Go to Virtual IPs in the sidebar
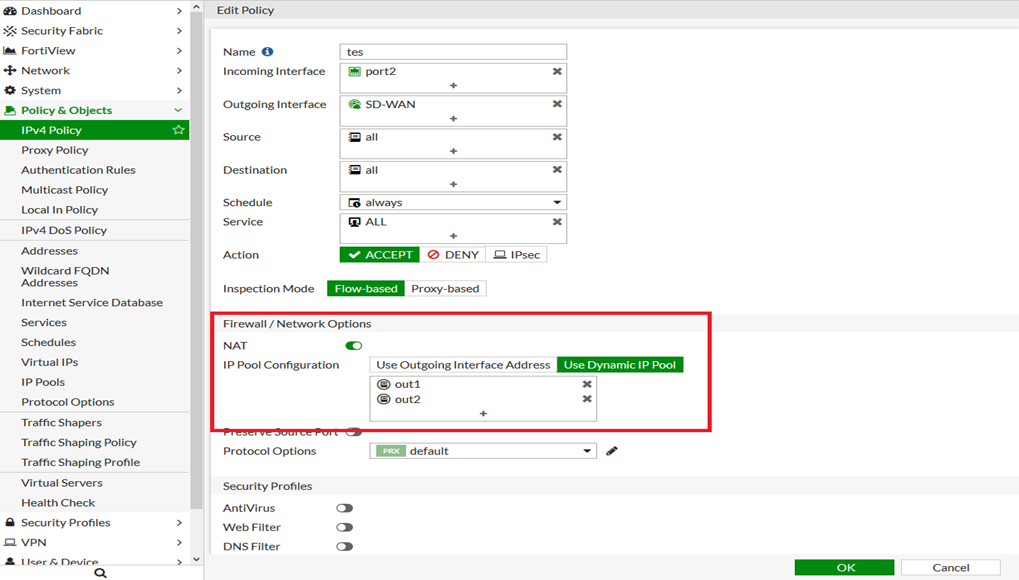The width and height of the screenshot is (1019, 580). pyautogui.click(x=49, y=362)
